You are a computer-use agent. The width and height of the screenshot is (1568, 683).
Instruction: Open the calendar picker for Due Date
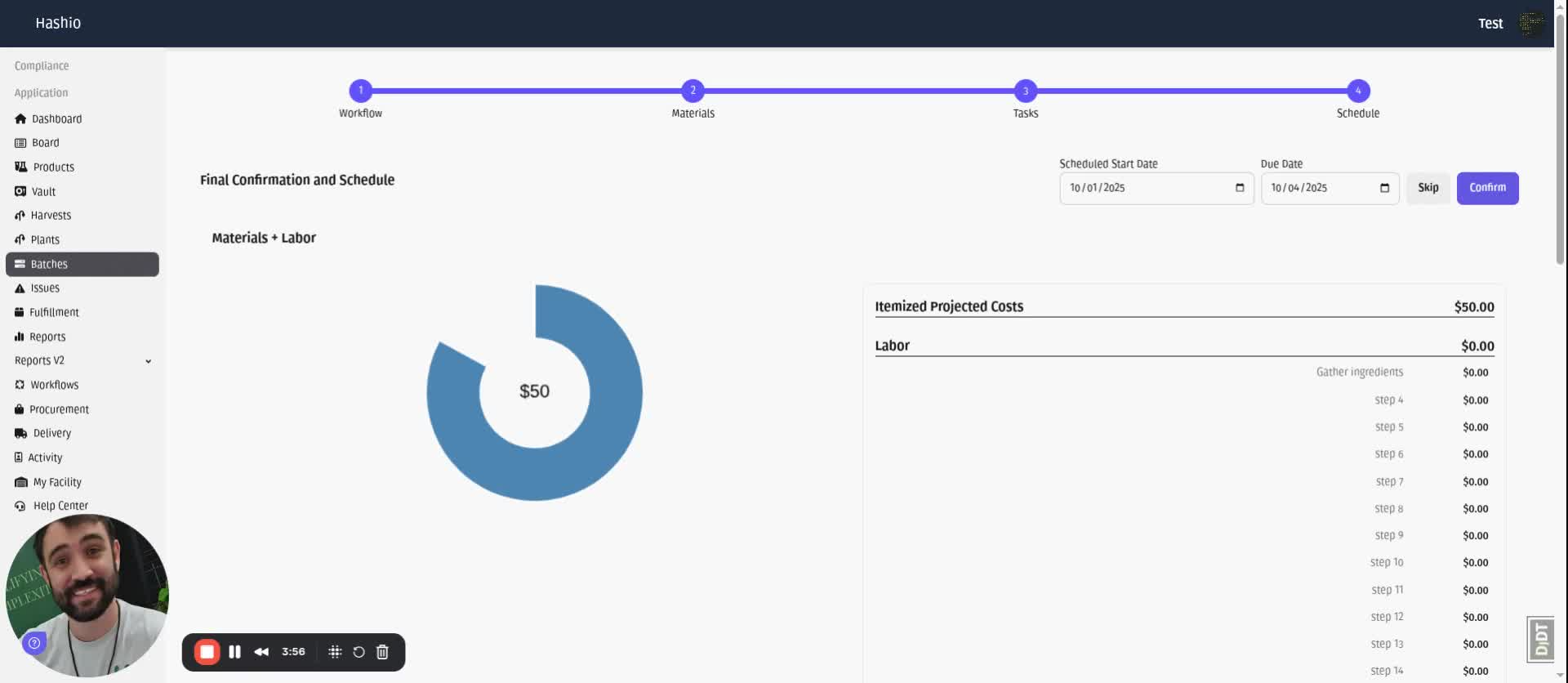coord(1384,188)
